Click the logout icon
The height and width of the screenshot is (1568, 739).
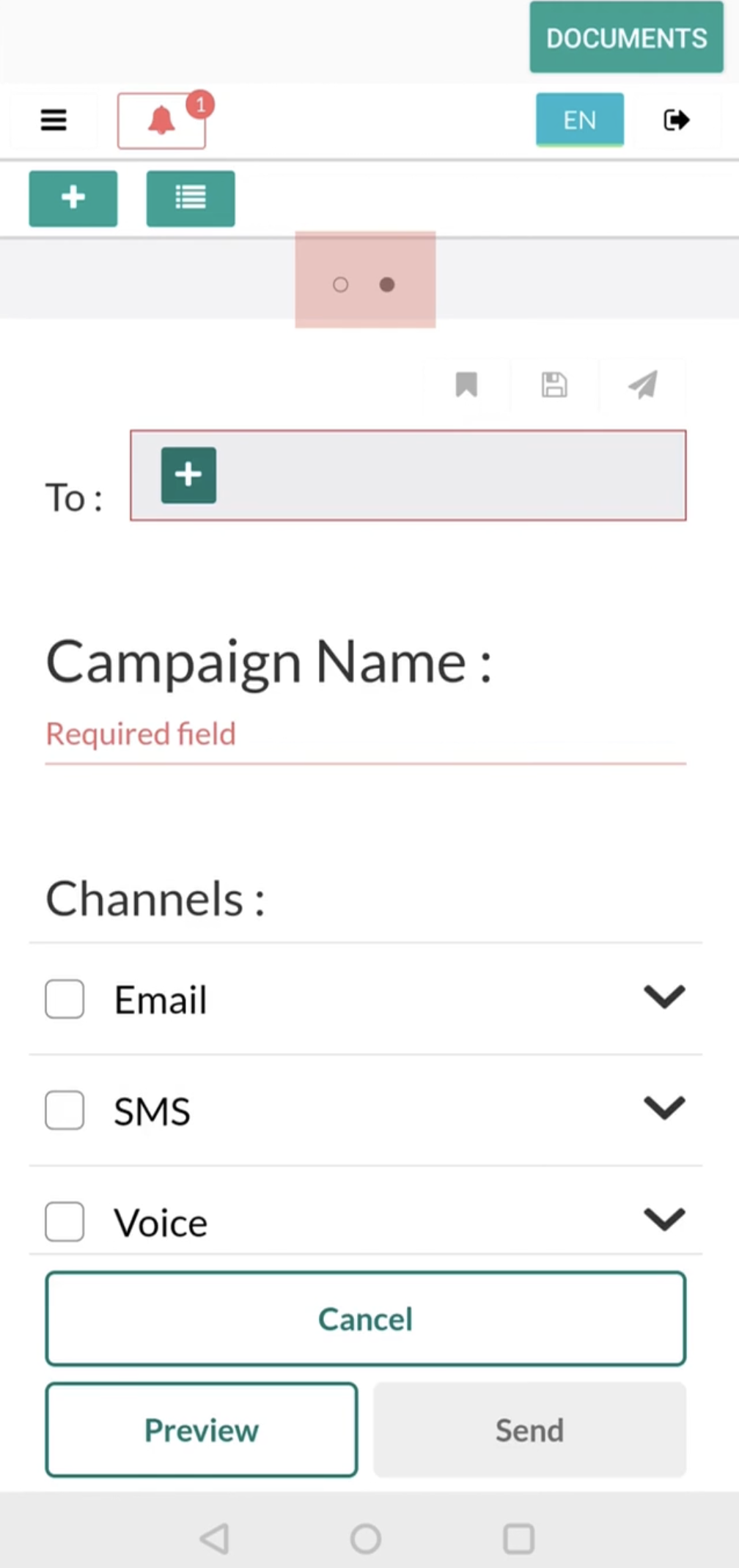tap(676, 119)
